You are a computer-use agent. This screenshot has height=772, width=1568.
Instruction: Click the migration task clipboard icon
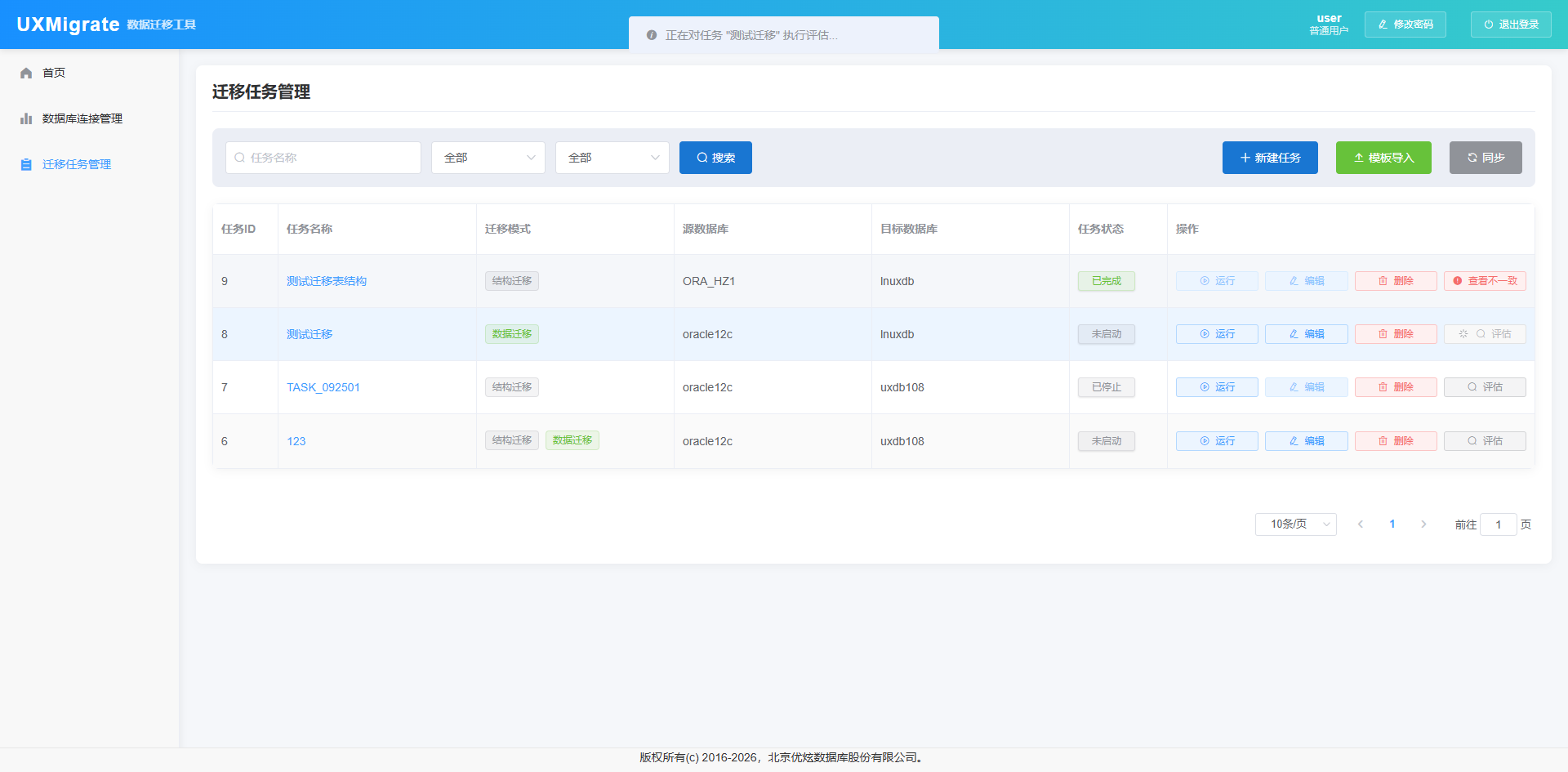26,164
